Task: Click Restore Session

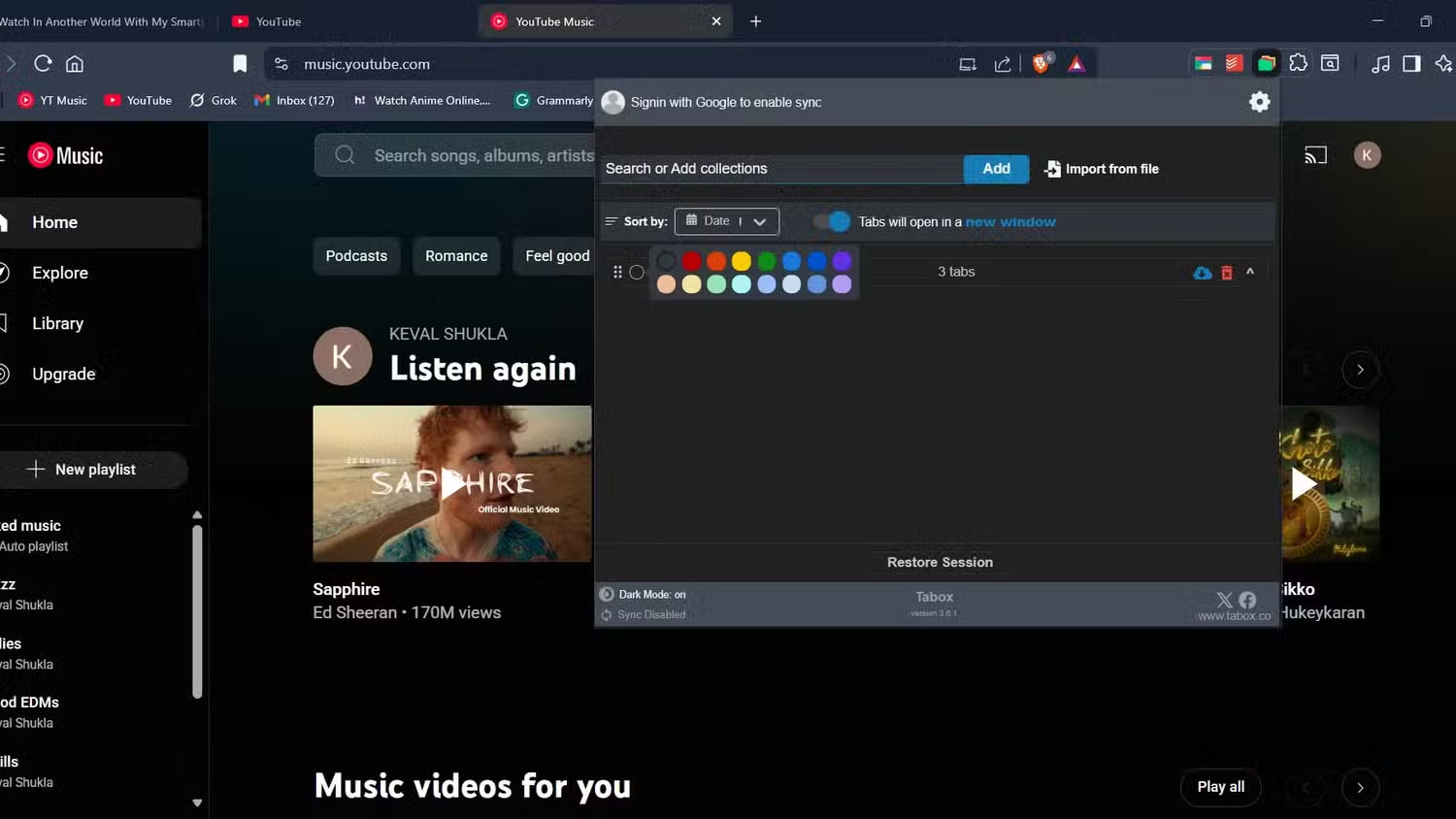Action: pyautogui.click(x=938, y=562)
